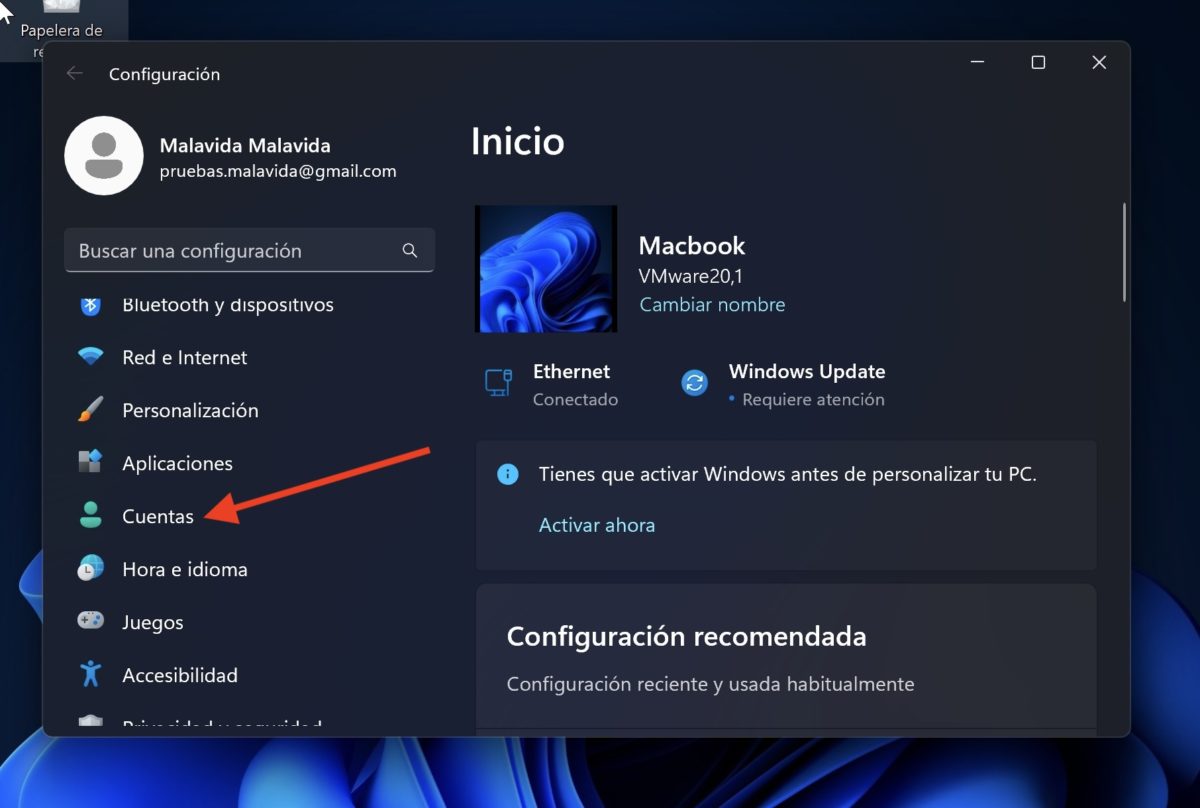Click the Activar ahora link
The image size is (1200, 808).
click(x=597, y=524)
